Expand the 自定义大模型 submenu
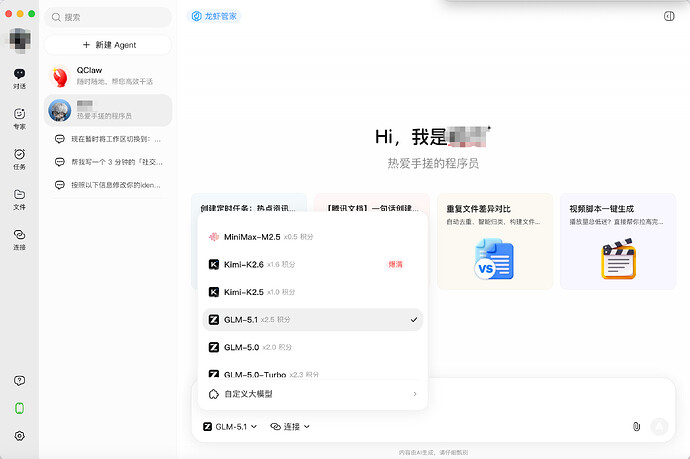Screen dimensions: 690x459 (x=312, y=394)
